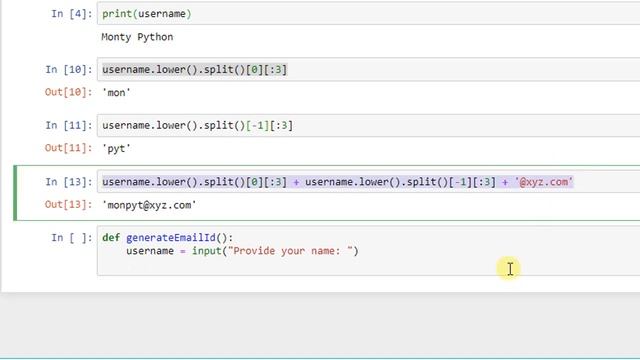Click the def generateEmailId() code cell

pos(369,251)
